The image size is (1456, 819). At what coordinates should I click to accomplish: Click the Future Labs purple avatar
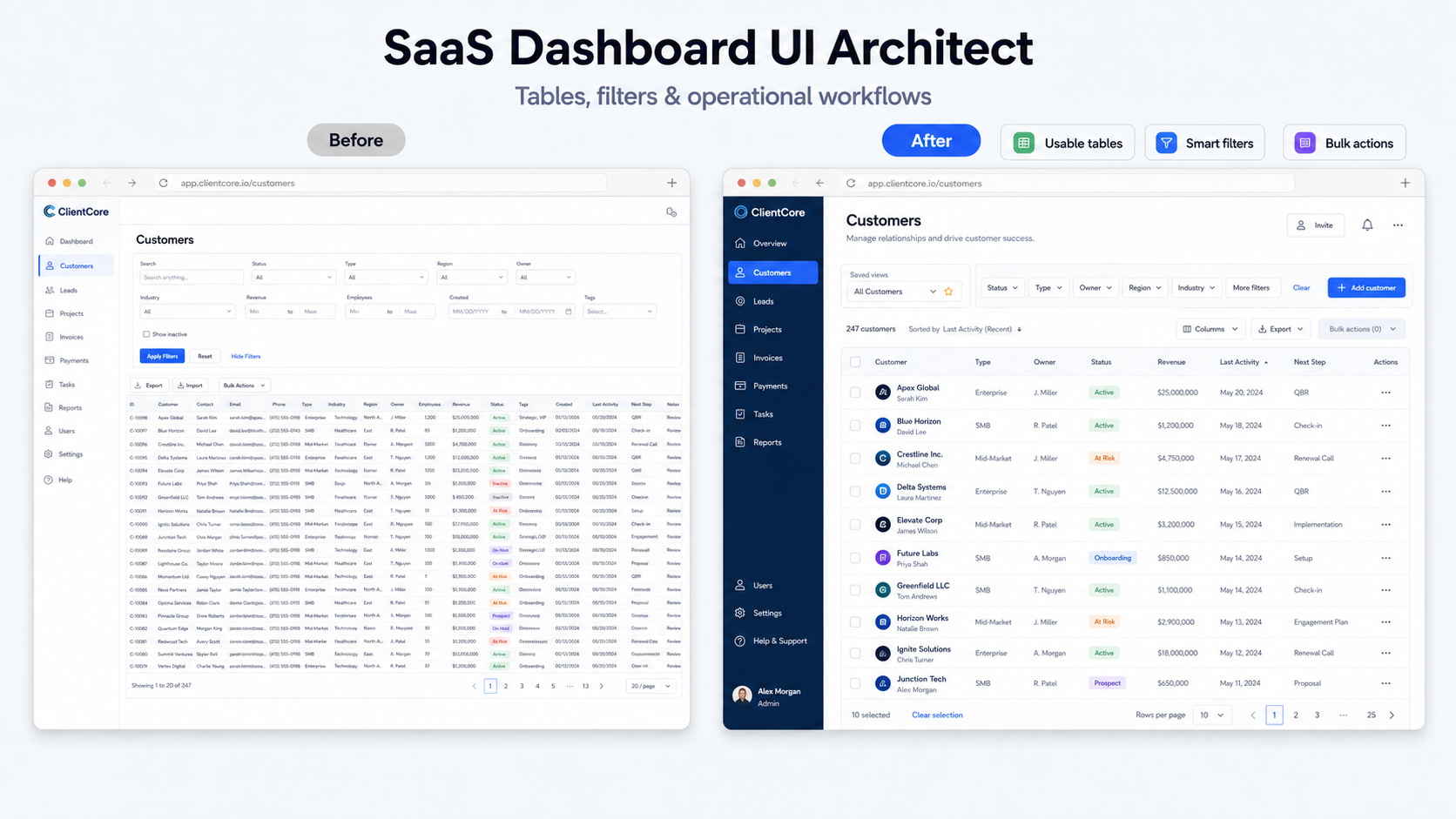pyautogui.click(x=882, y=557)
